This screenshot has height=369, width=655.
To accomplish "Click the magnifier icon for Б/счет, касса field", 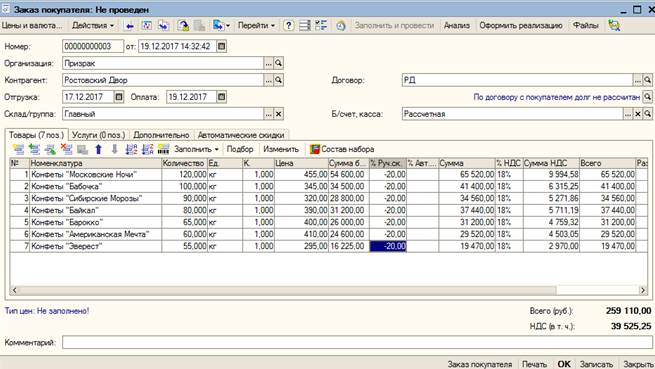I will [647, 114].
